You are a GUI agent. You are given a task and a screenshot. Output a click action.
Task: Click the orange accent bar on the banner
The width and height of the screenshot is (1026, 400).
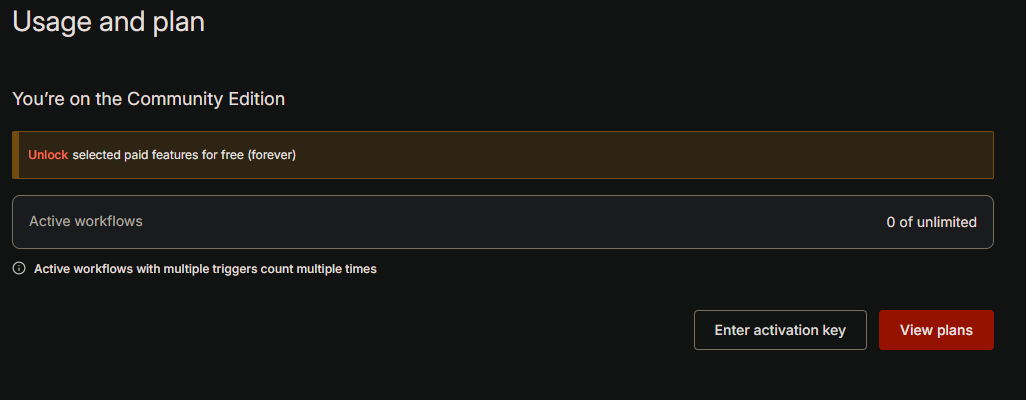pos(15,155)
